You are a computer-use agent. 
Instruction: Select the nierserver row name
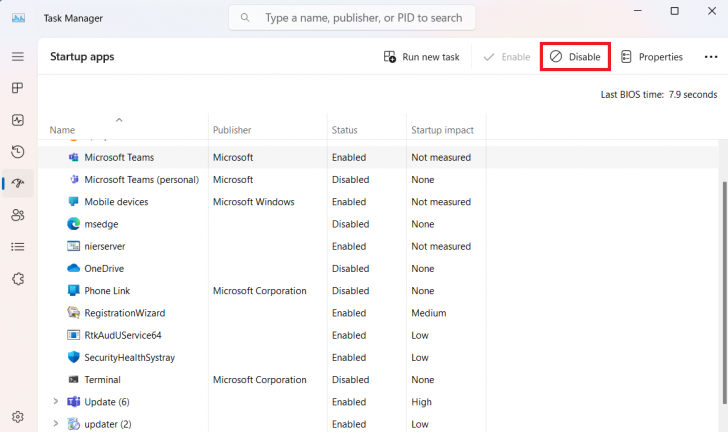coord(105,247)
